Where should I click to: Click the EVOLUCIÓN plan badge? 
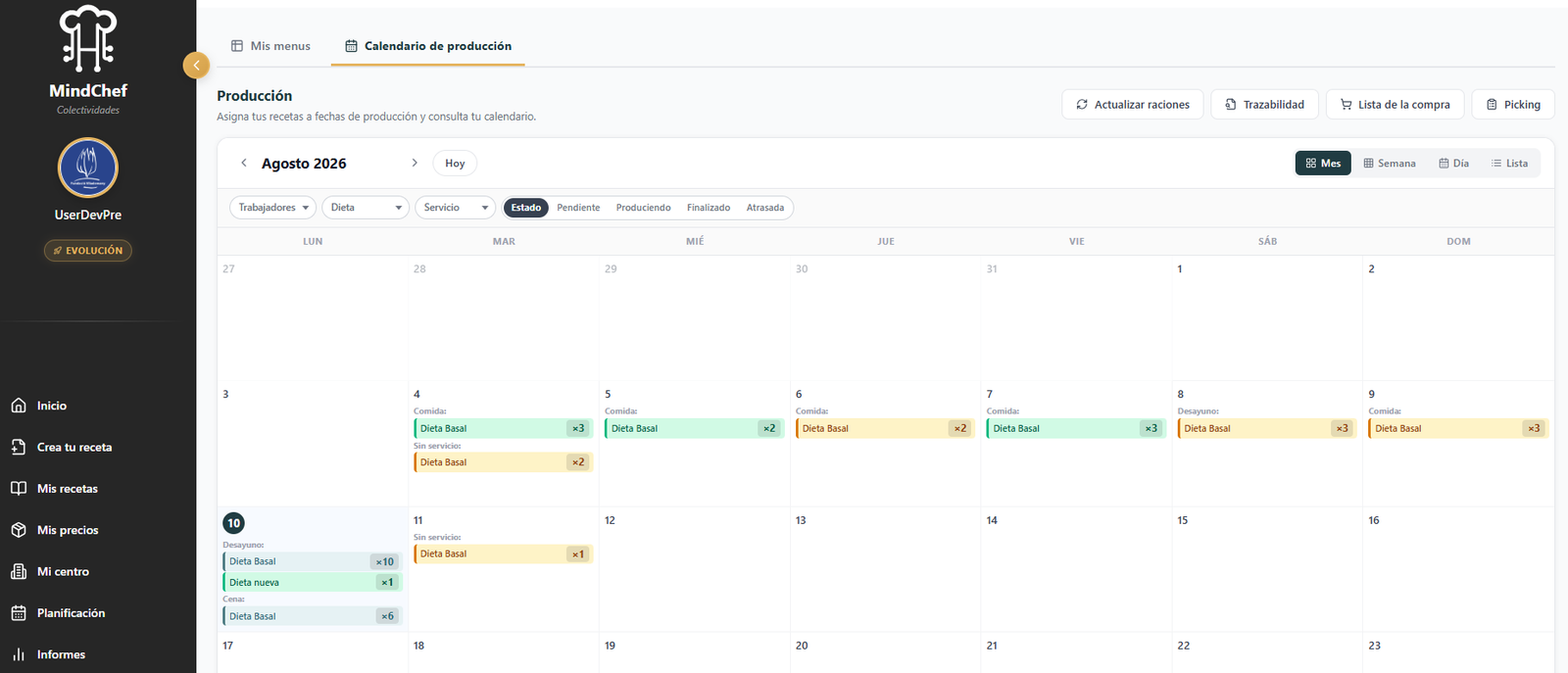pos(88,251)
